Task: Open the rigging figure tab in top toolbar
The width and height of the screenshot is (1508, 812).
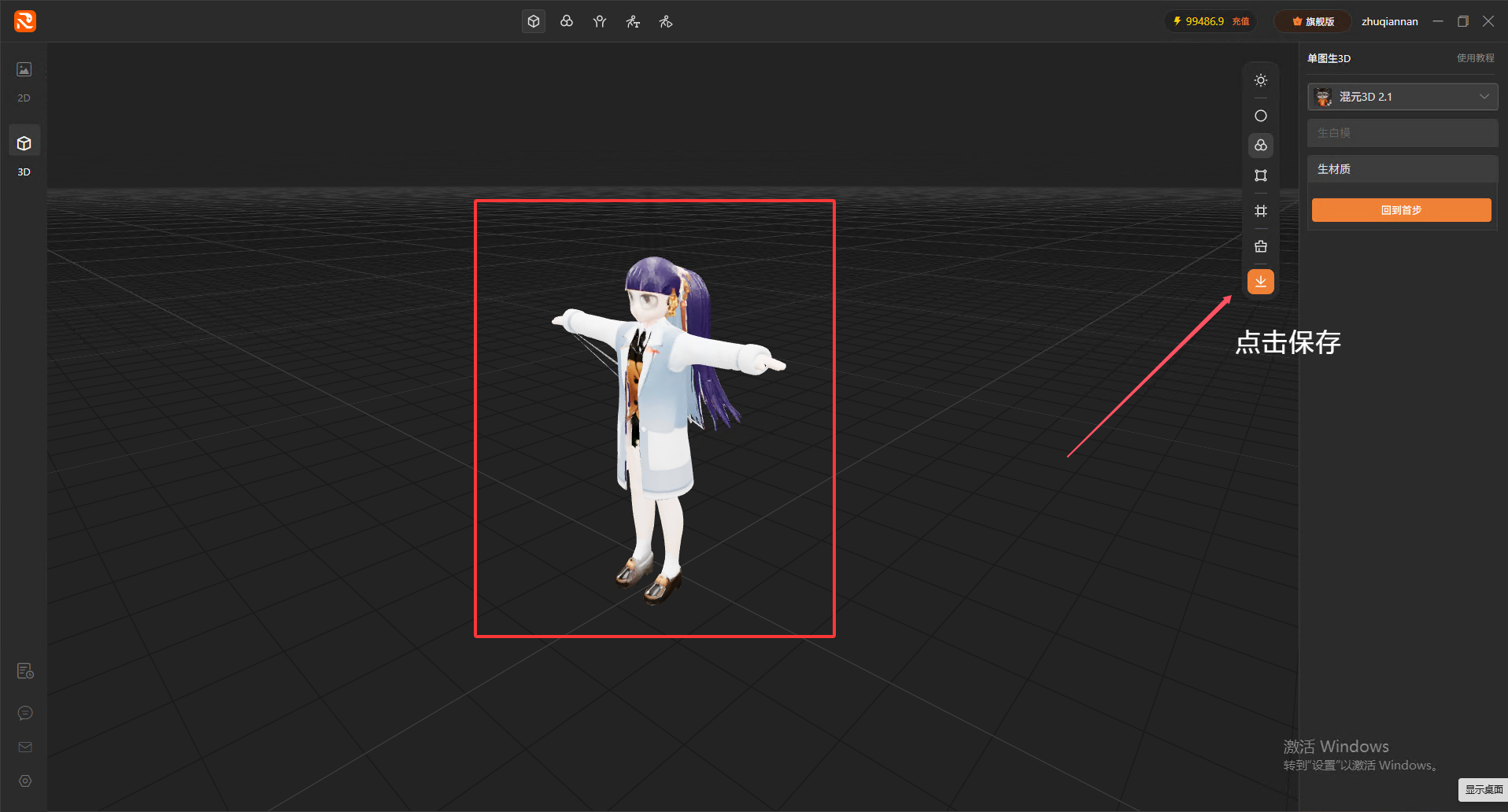Action: pyautogui.click(x=600, y=21)
